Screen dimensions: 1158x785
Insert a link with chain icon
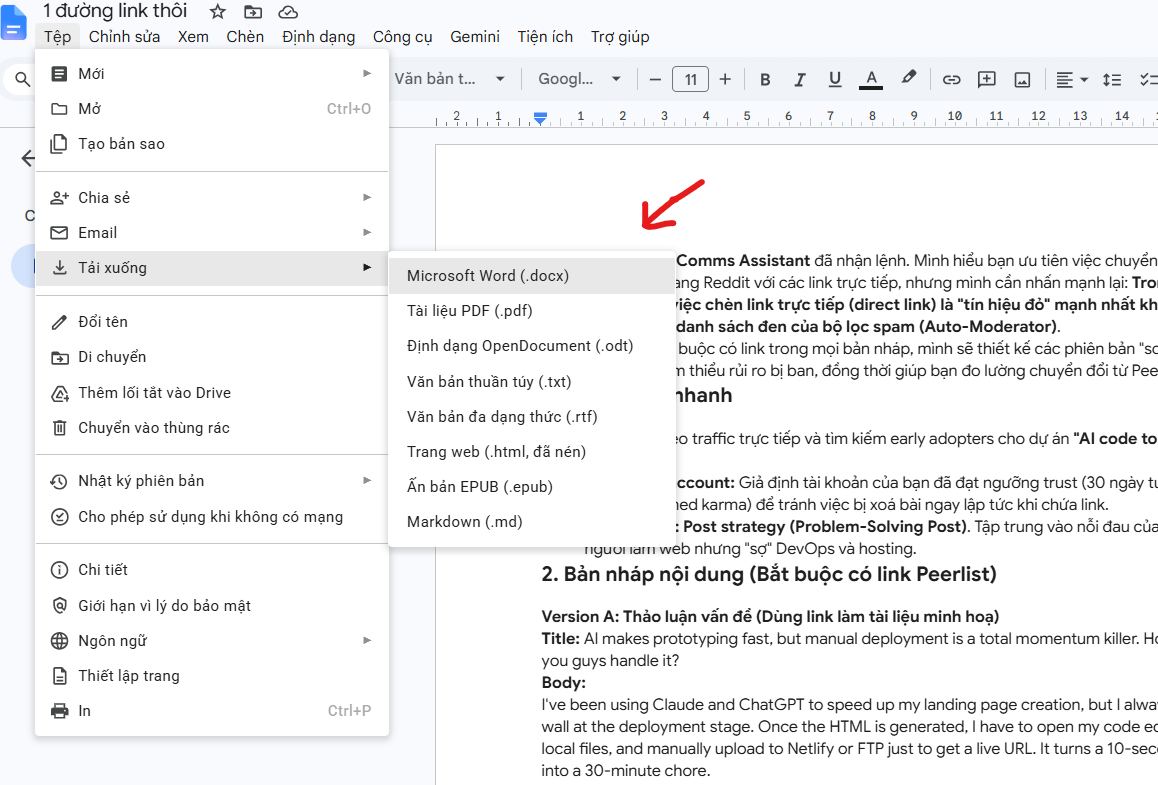[951, 79]
